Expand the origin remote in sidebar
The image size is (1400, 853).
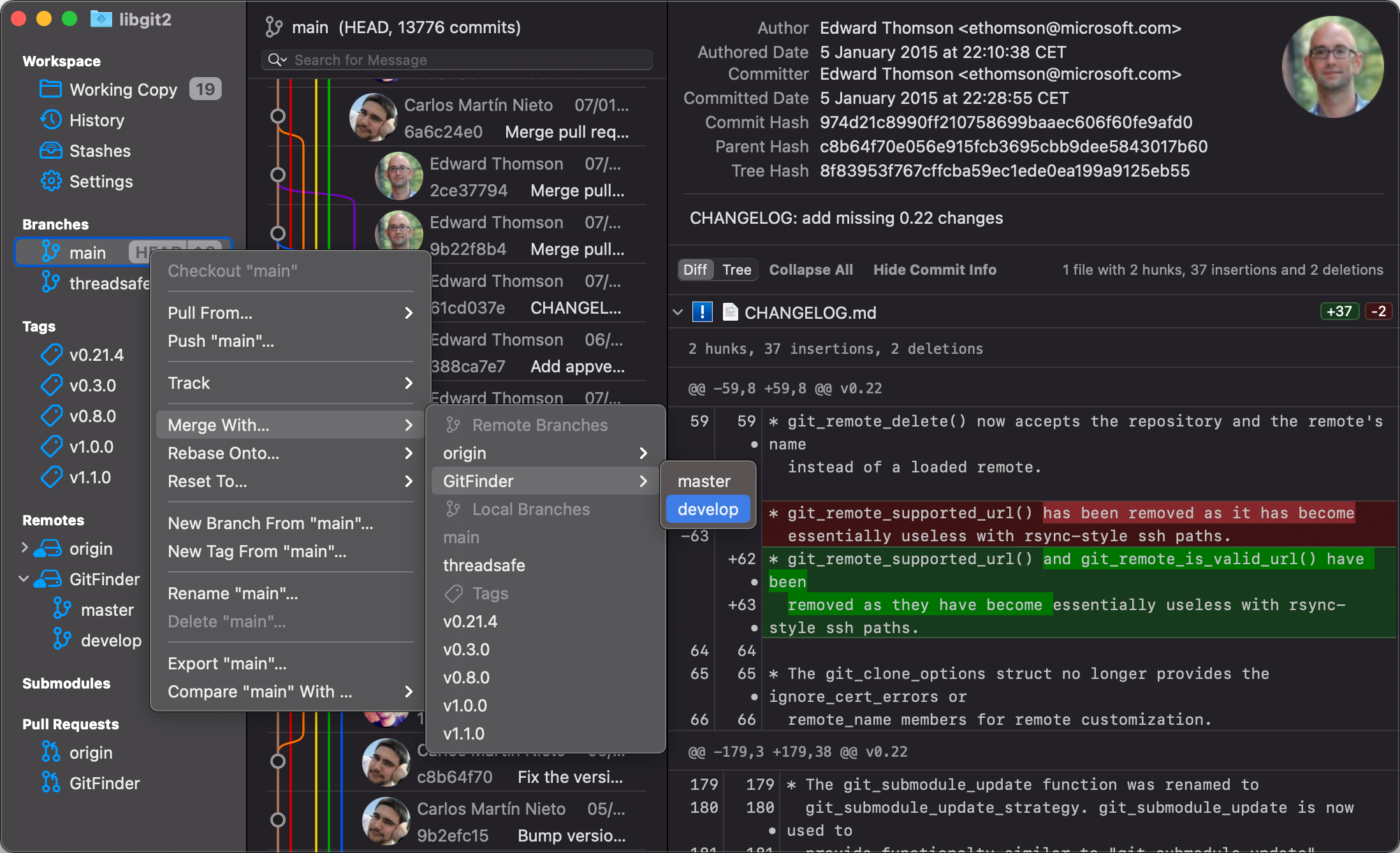pos(24,548)
